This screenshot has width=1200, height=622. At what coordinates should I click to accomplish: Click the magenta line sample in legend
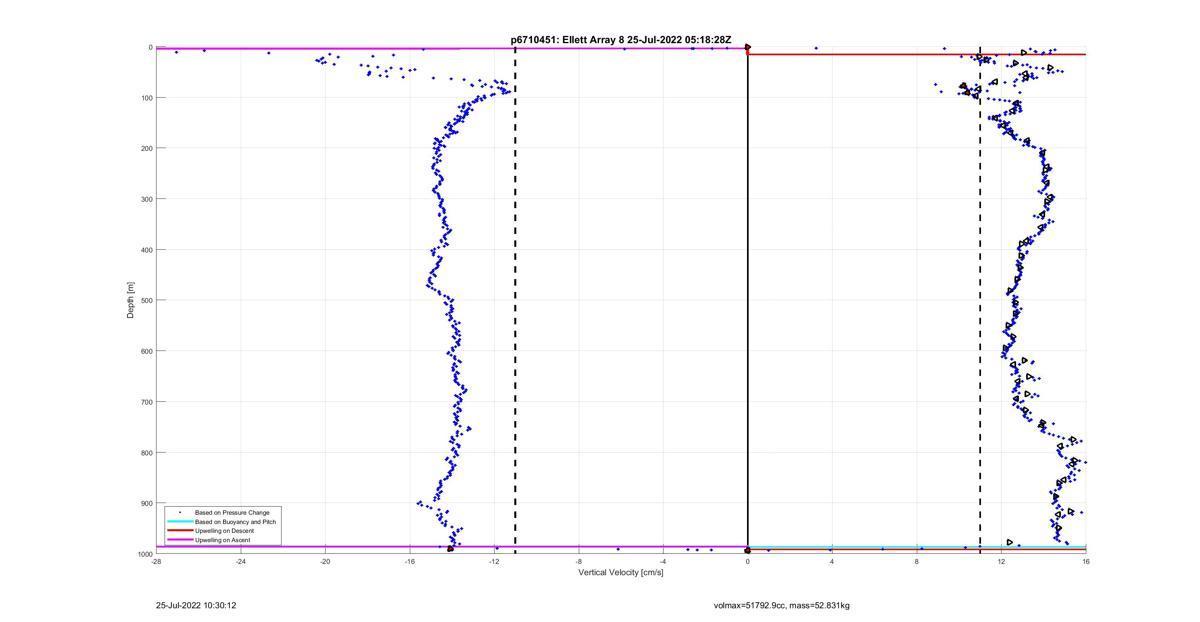click(x=180, y=540)
